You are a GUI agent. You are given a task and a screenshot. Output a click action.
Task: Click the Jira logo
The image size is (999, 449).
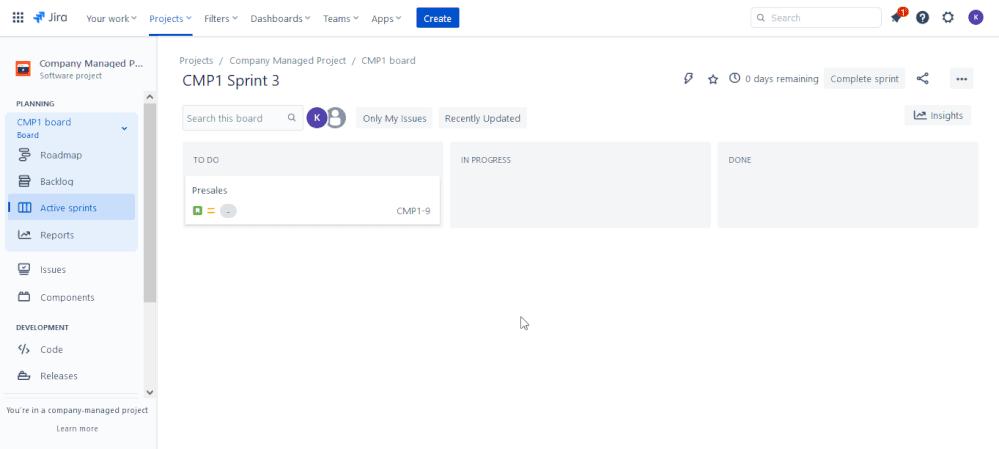tap(50, 17)
